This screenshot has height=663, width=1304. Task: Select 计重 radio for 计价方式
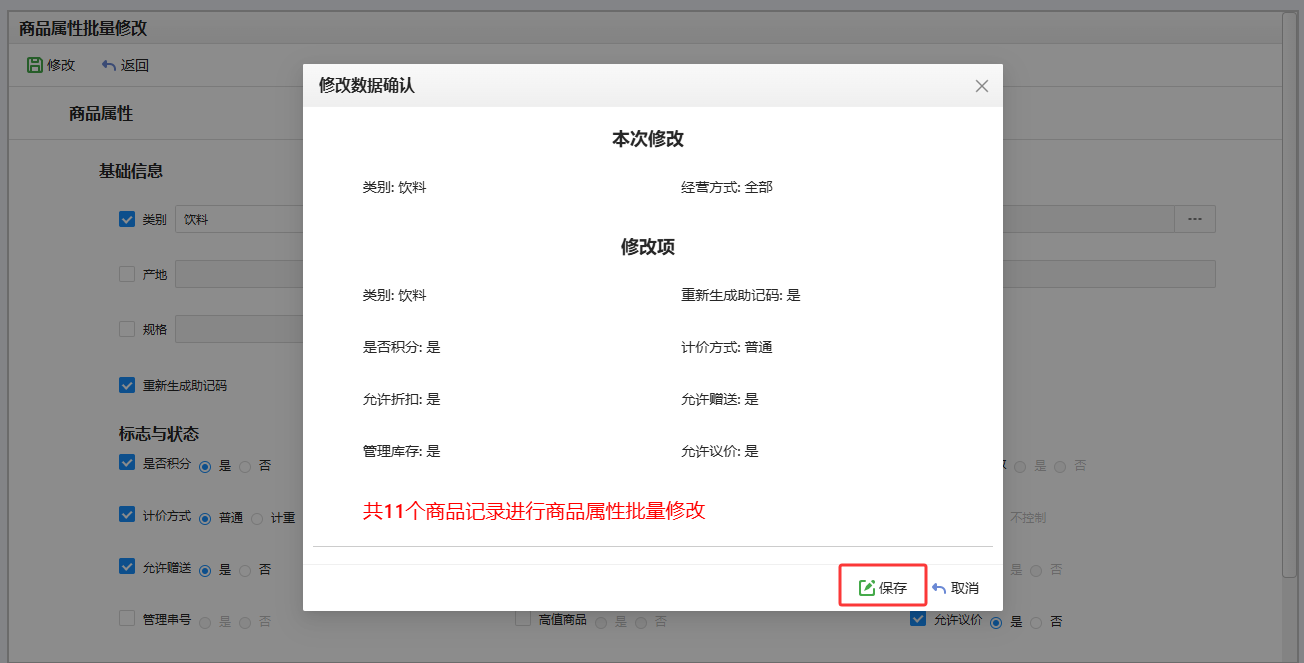click(257, 518)
